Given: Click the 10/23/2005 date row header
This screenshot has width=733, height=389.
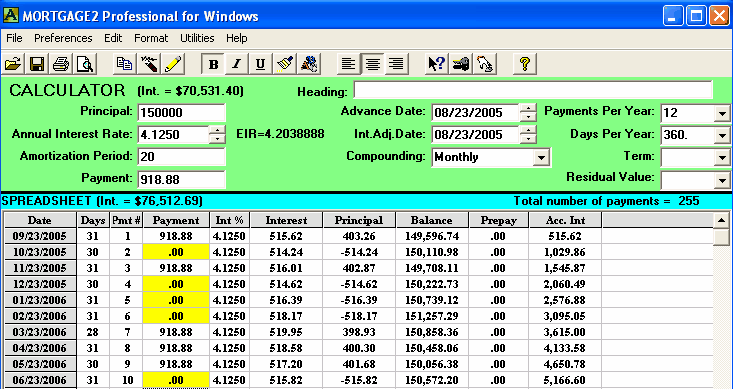Looking at the screenshot, I should pyautogui.click(x=40, y=252).
